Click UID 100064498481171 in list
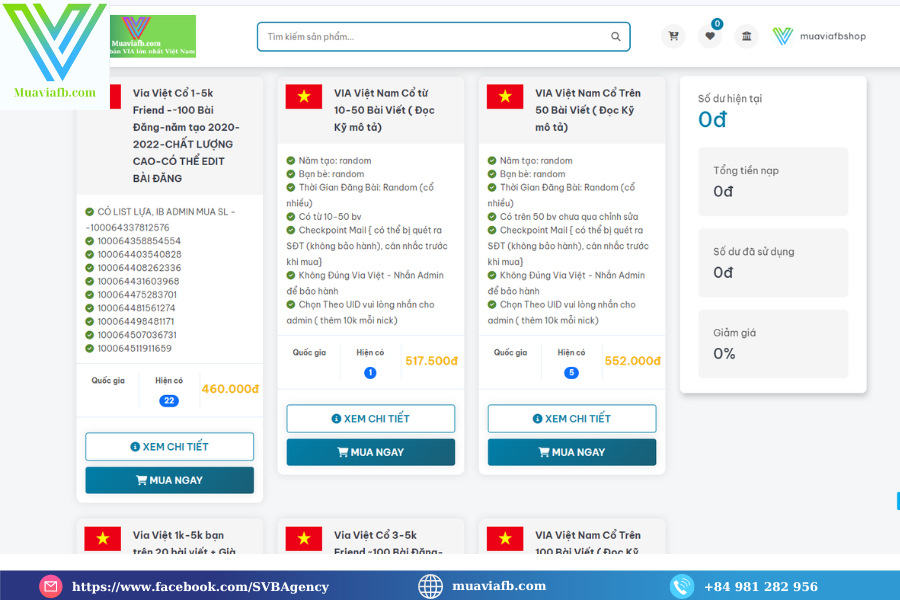Image resolution: width=900 pixels, height=600 pixels. click(x=136, y=322)
